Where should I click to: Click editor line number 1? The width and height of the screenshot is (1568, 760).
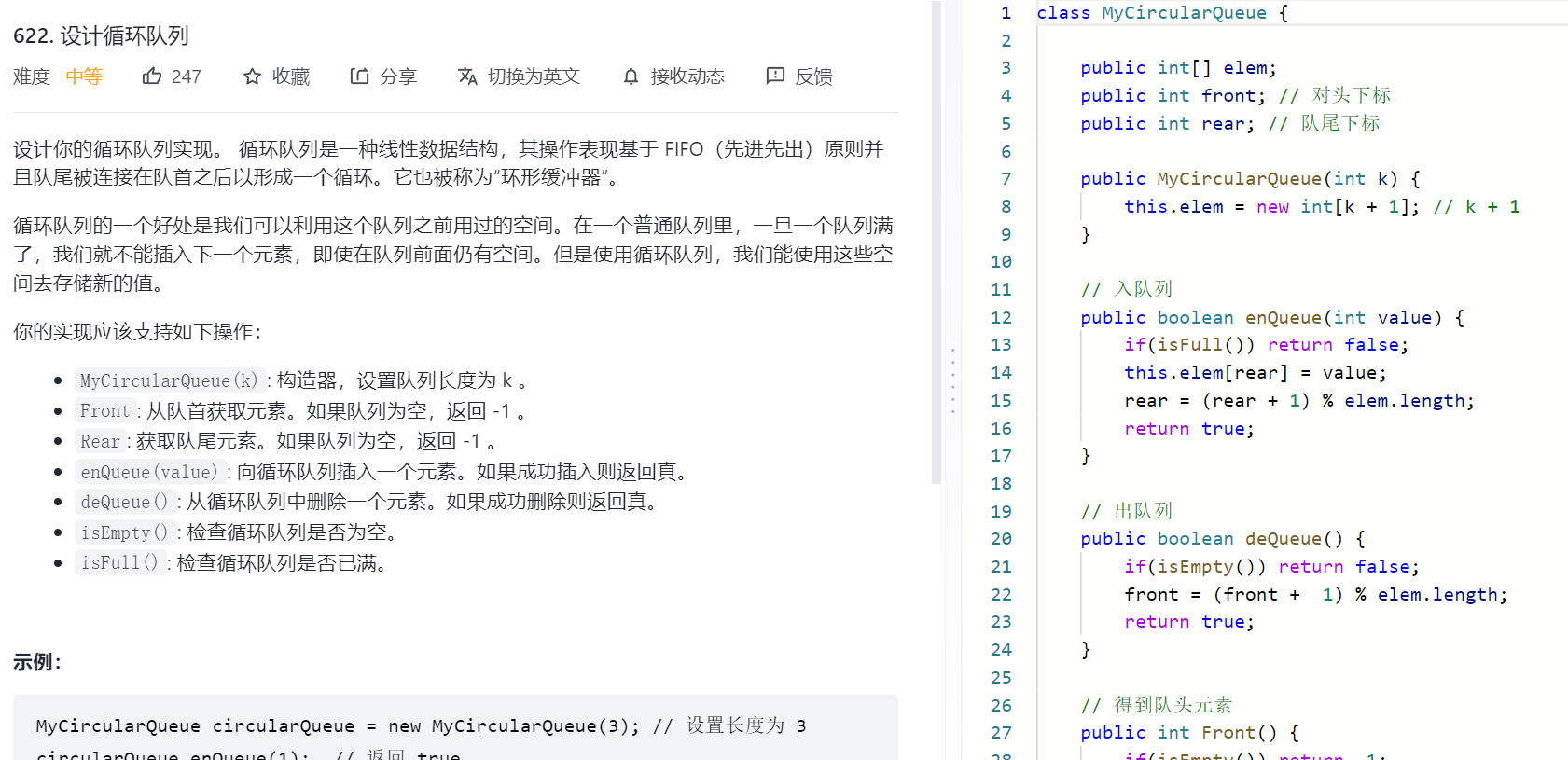click(x=1006, y=13)
